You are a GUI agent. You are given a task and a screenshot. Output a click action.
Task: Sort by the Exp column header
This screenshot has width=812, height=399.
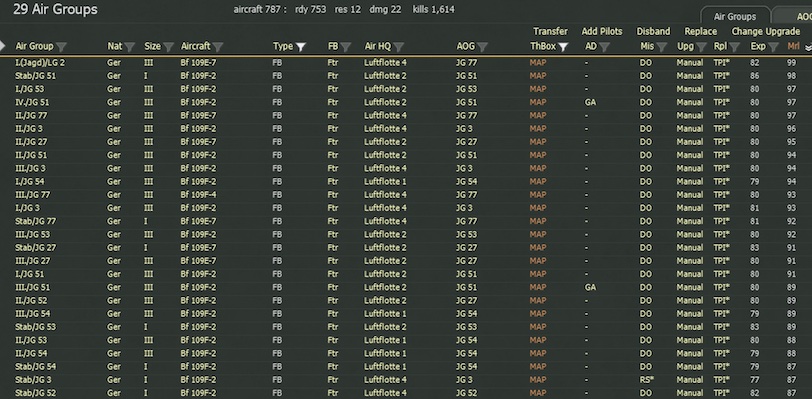pos(758,46)
